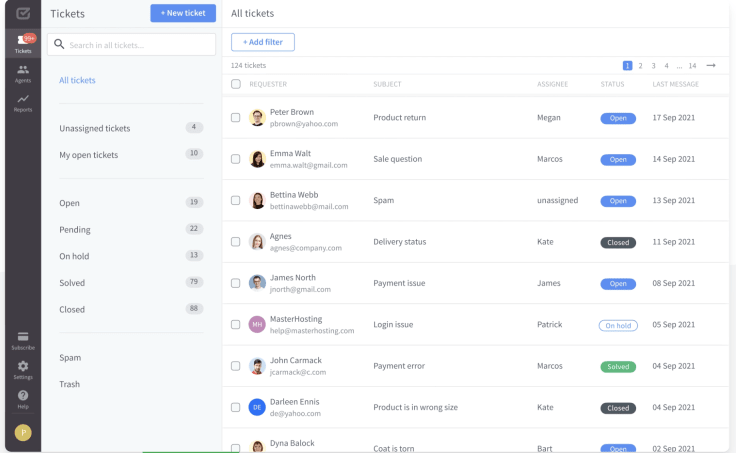Click the Add filter button

pyautogui.click(x=263, y=42)
